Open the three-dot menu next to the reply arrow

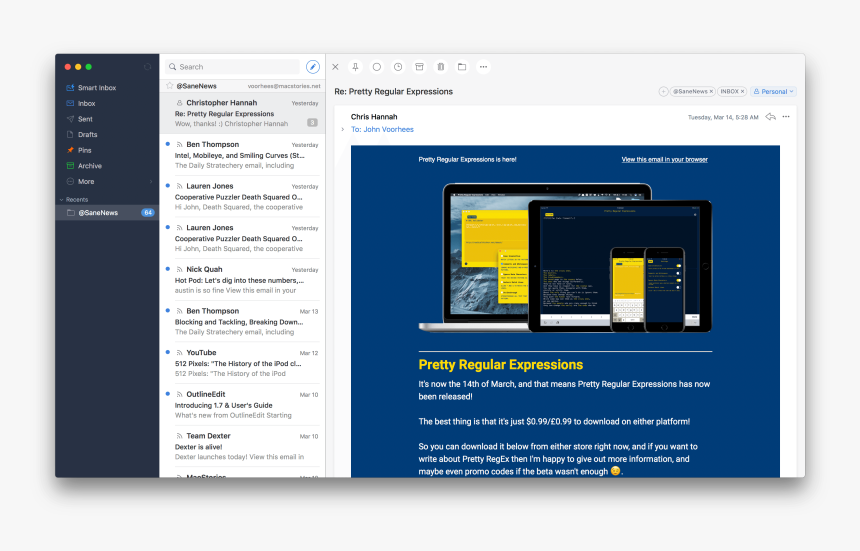[x=786, y=117]
